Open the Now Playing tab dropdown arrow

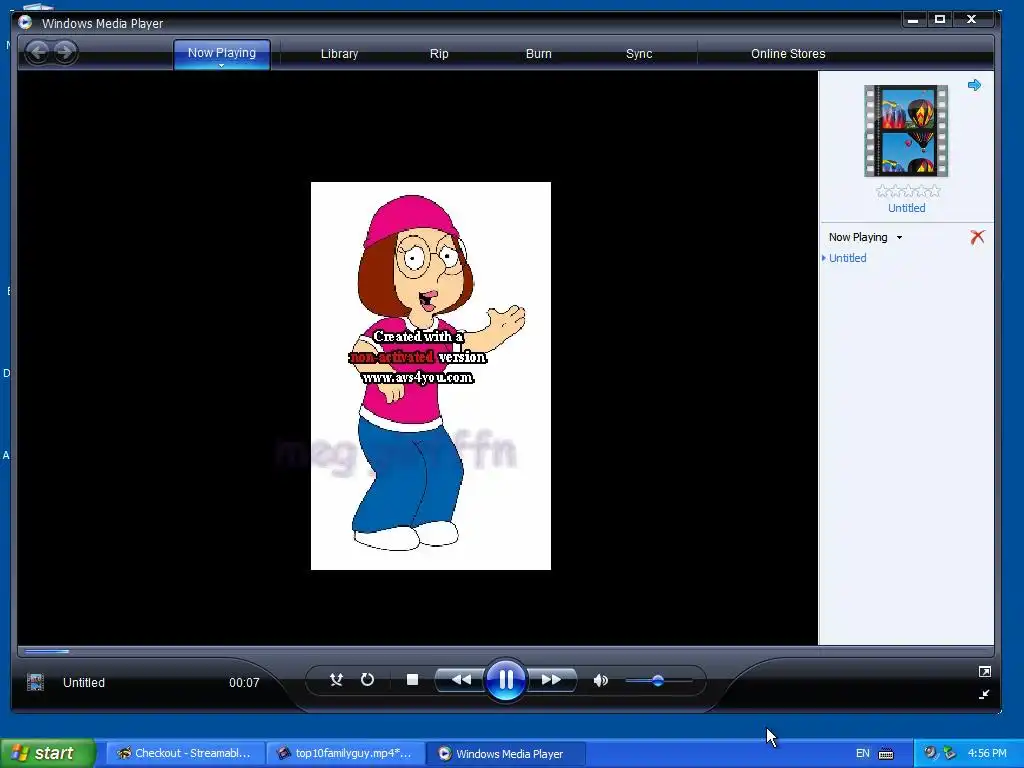point(221,65)
